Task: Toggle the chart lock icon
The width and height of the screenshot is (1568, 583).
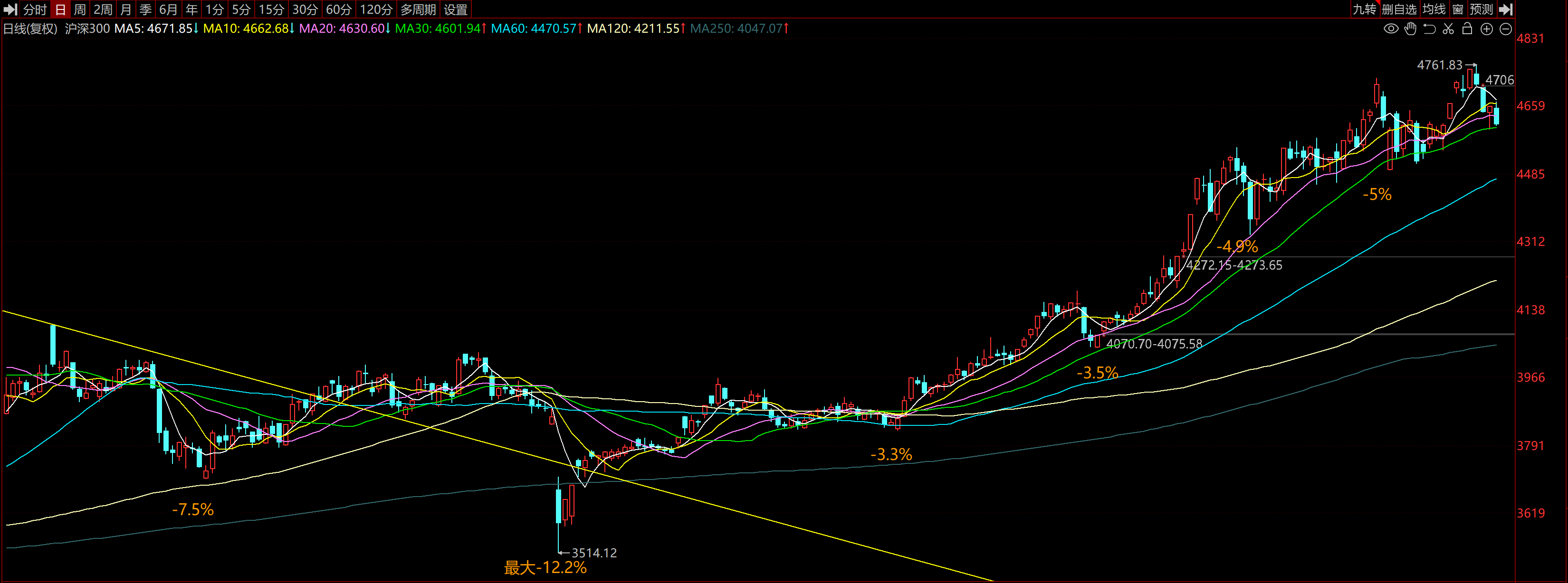Action: pyautogui.click(x=1467, y=28)
